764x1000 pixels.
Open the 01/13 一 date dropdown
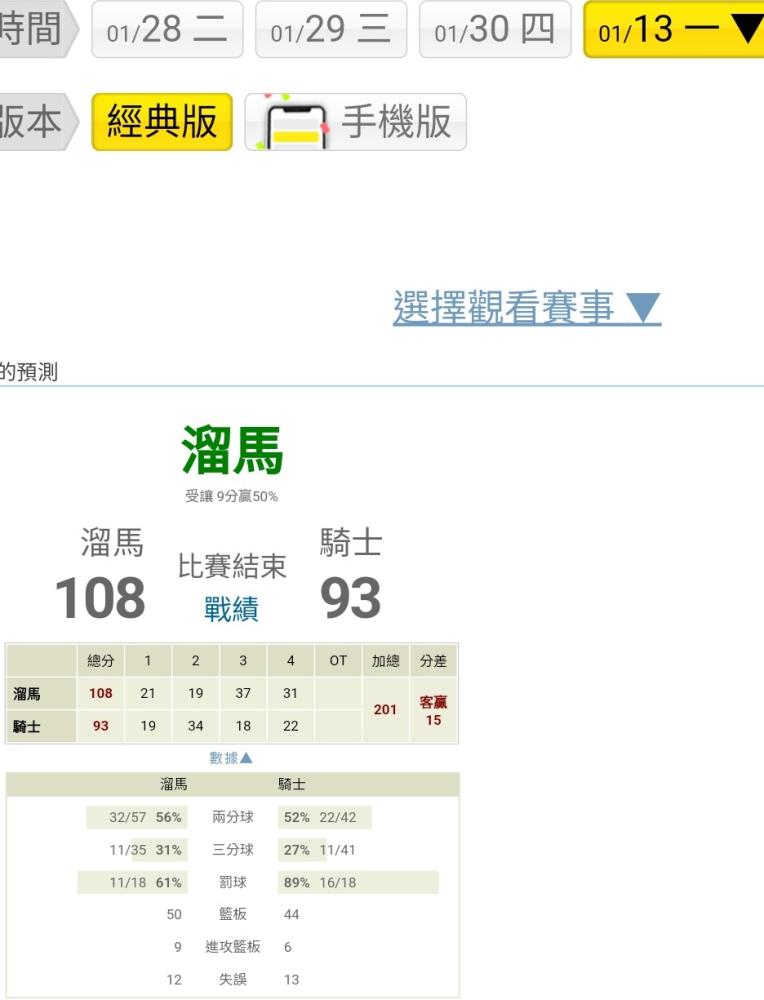pyautogui.click(x=674, y=29)
